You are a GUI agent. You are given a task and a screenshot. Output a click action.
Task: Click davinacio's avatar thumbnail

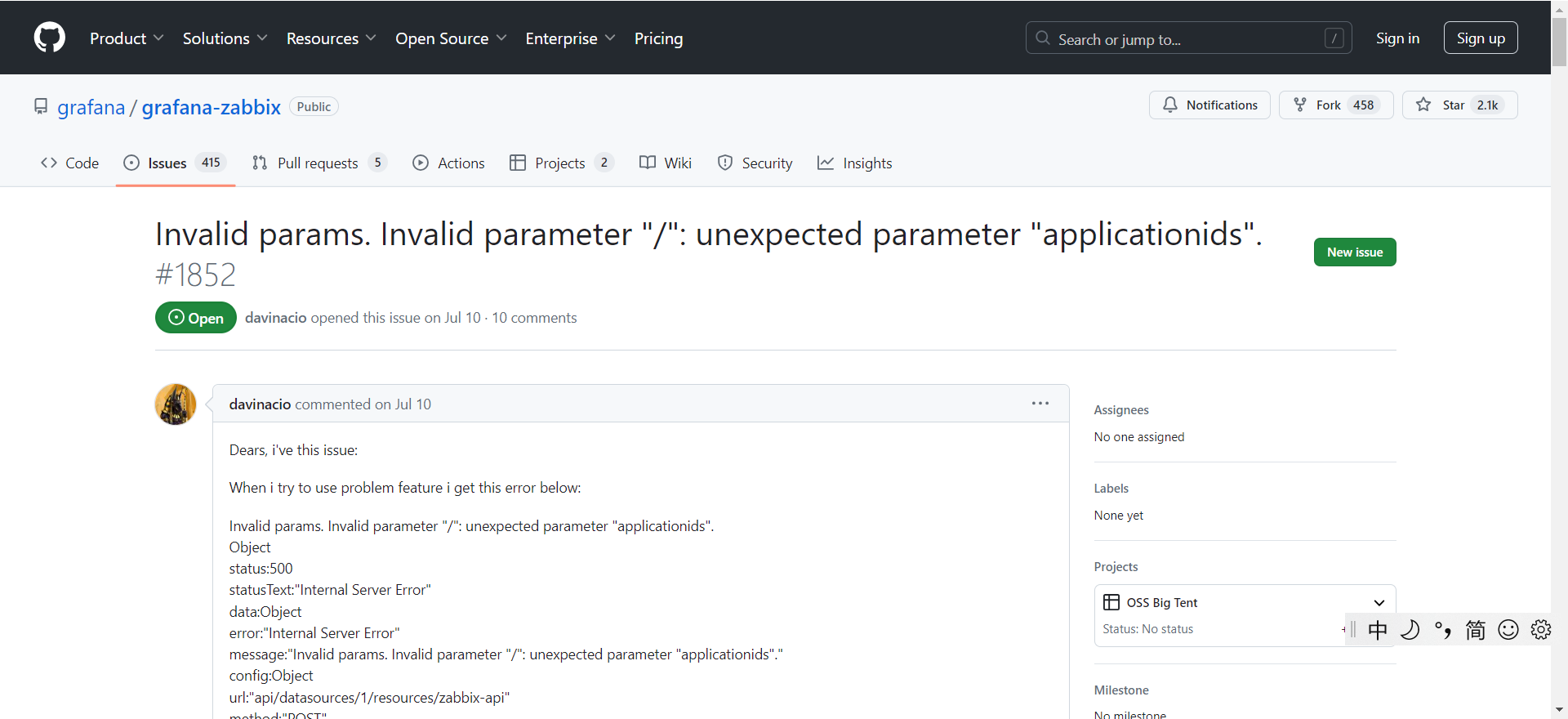pyautogui.click(x=176, y=404)
